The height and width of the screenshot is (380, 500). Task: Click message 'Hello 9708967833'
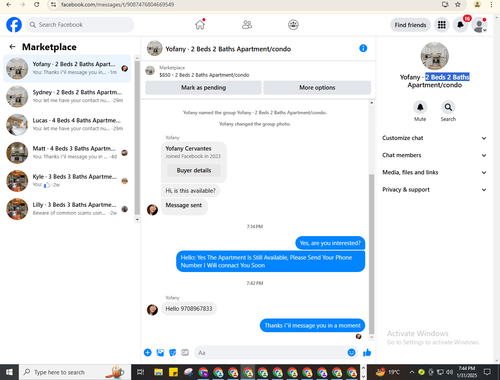pos(189,309)
